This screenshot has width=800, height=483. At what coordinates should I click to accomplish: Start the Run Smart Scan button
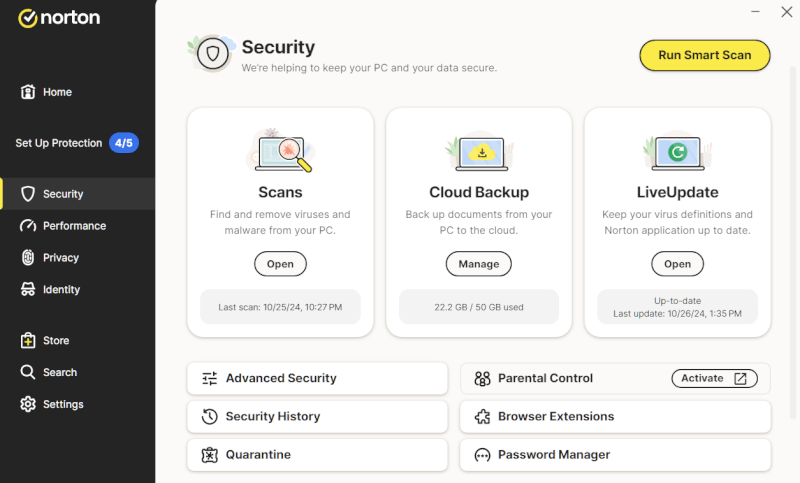pos(705,55)
